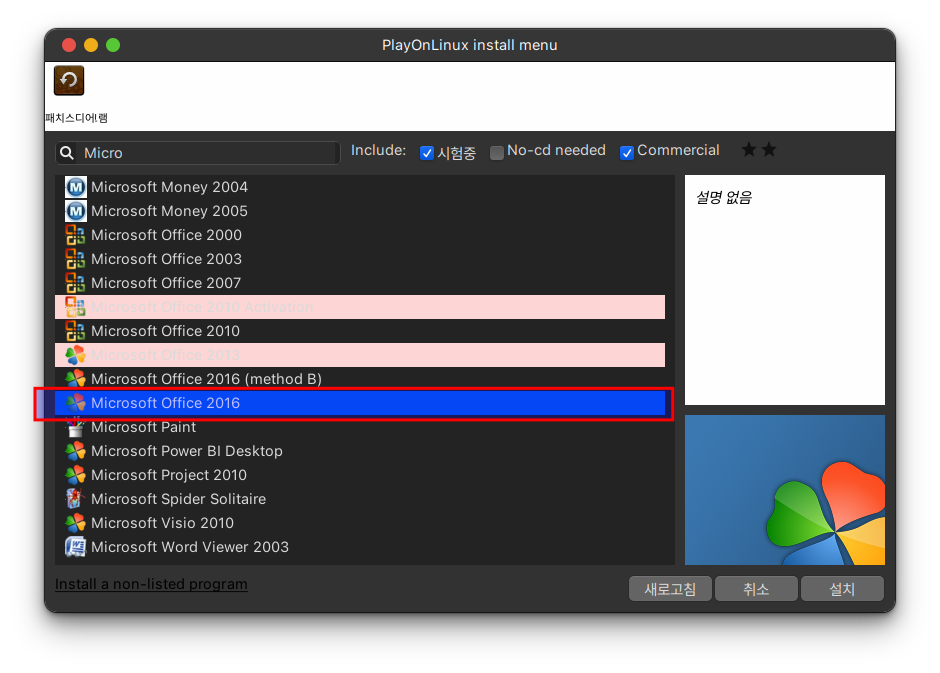Click the Microsoft Spider Solitaire icon
Image resolution: width=940 pixels, height=673 pixels.
point(76,499)
